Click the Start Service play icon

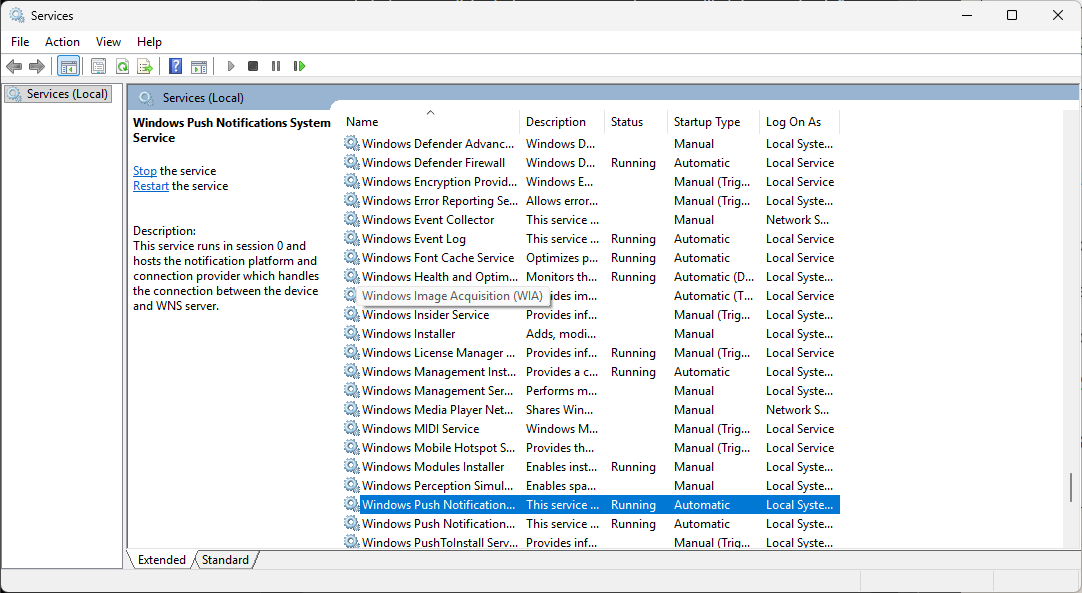[x=230, y=66]
